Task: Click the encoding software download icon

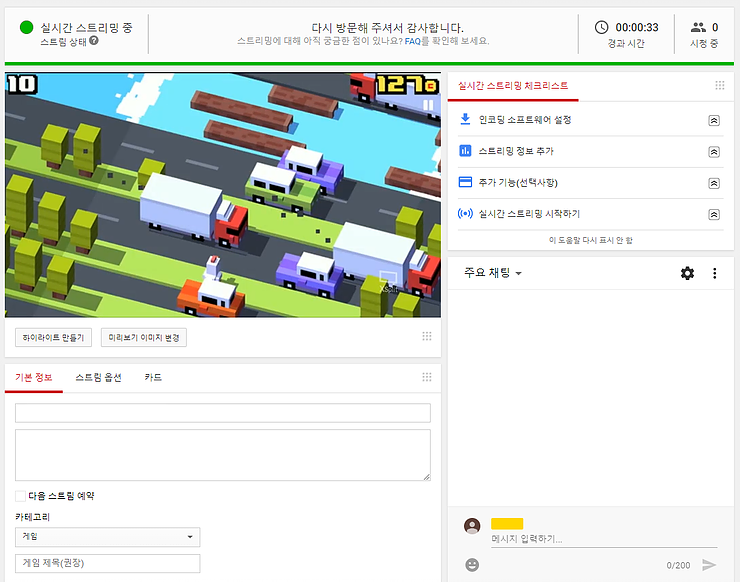Action: click(465, 119)
